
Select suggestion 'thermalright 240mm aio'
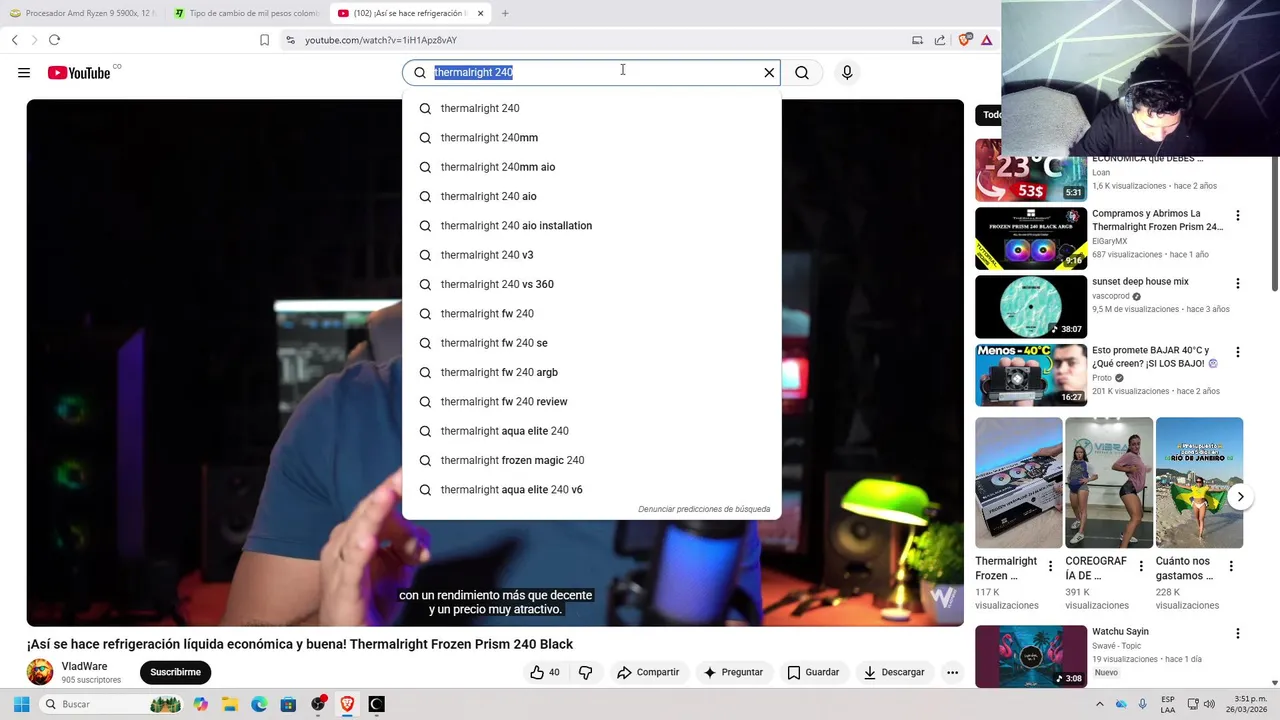[592, 167]
